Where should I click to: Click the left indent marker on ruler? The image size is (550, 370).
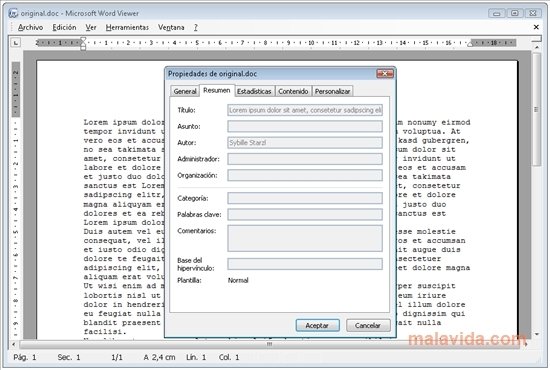83,44
